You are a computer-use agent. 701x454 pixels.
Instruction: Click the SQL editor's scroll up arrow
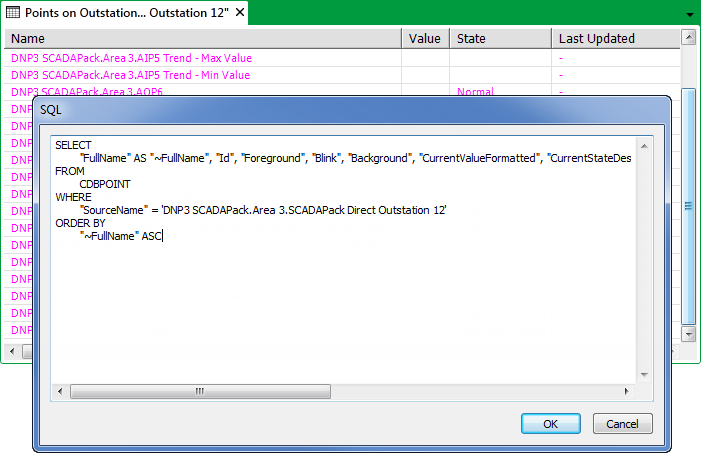tap(644, 146)
